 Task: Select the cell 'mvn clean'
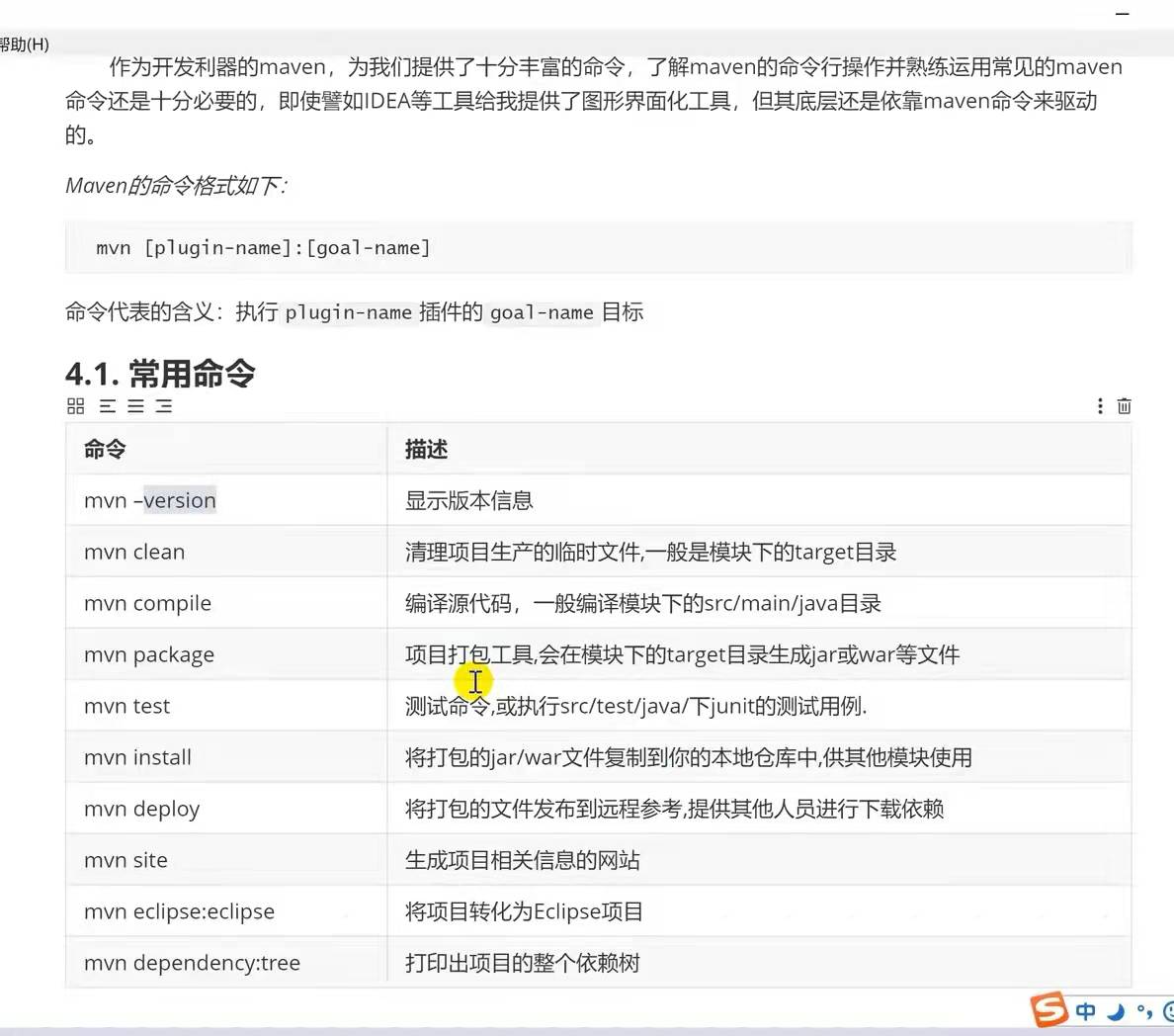(x=226, y=552)
